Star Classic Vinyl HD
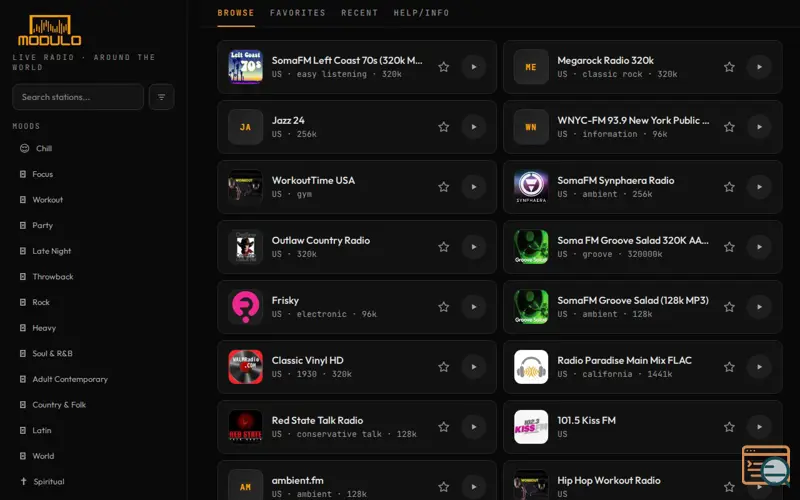The height and width of the screenshot is (500, 800). [444, 367]
